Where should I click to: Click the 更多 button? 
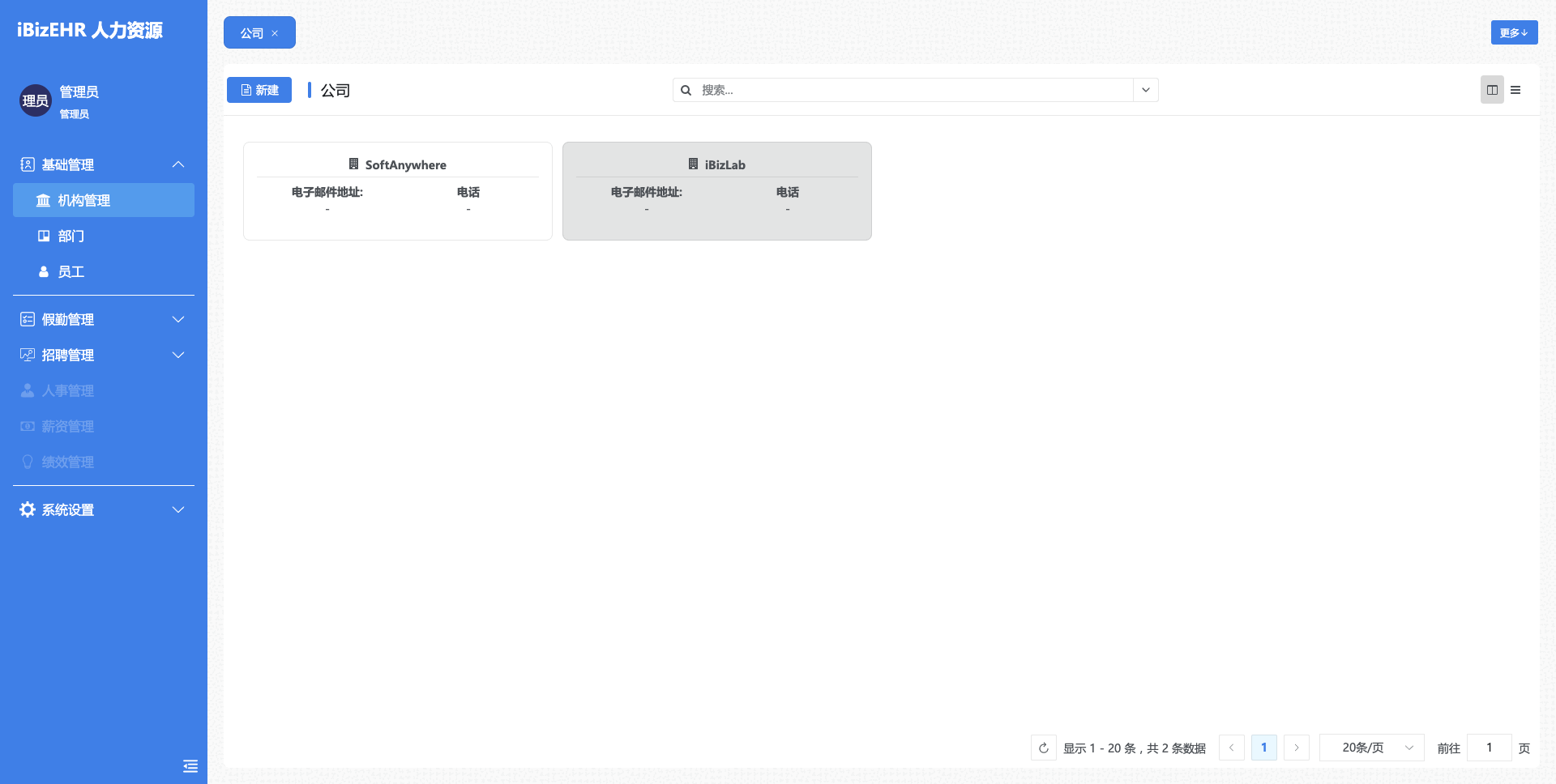pyautogui.click(x=1514, y=32)
